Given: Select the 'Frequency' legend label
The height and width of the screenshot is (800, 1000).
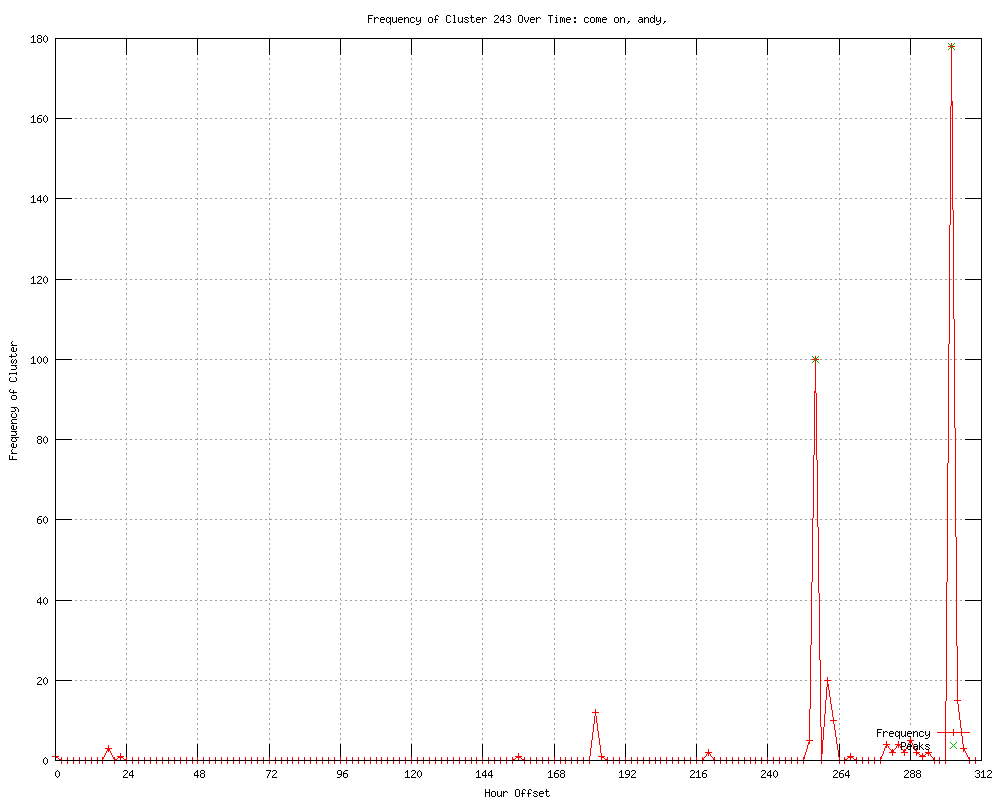Looking at the screenshot, I should coord(902,733).
